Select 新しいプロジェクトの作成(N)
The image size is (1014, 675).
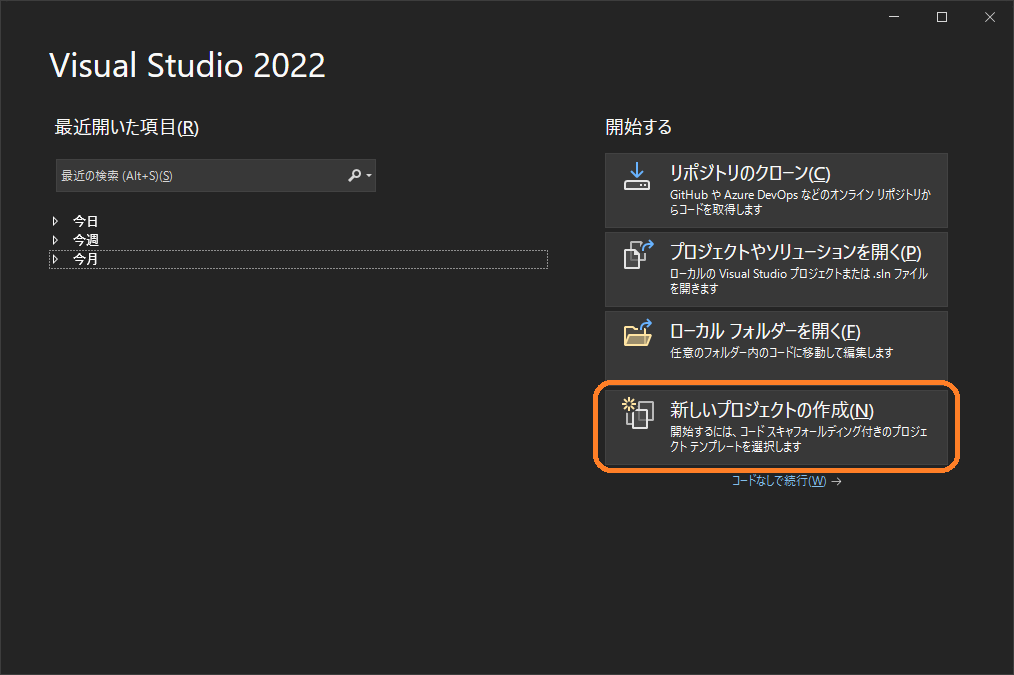click(776, 427)
